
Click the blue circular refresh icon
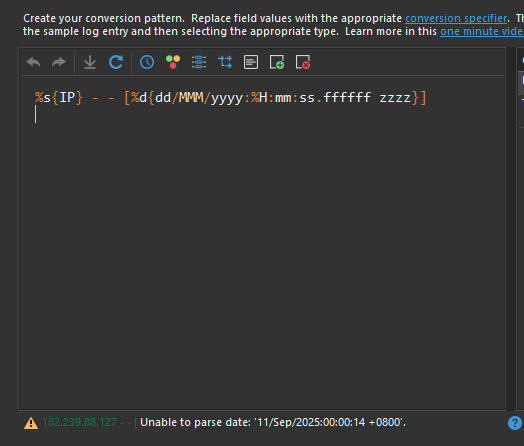(x=116, y=62)
